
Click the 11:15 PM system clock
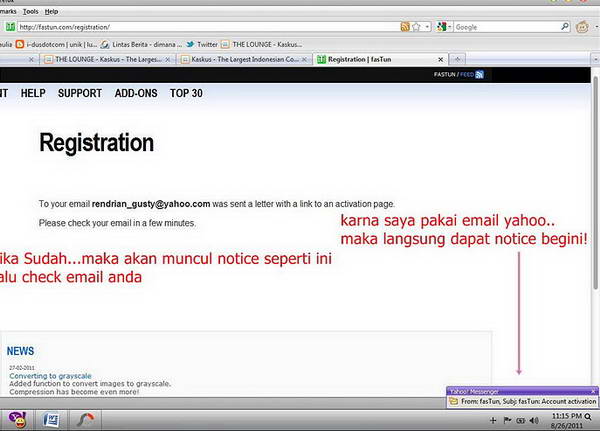pos(567,416)
